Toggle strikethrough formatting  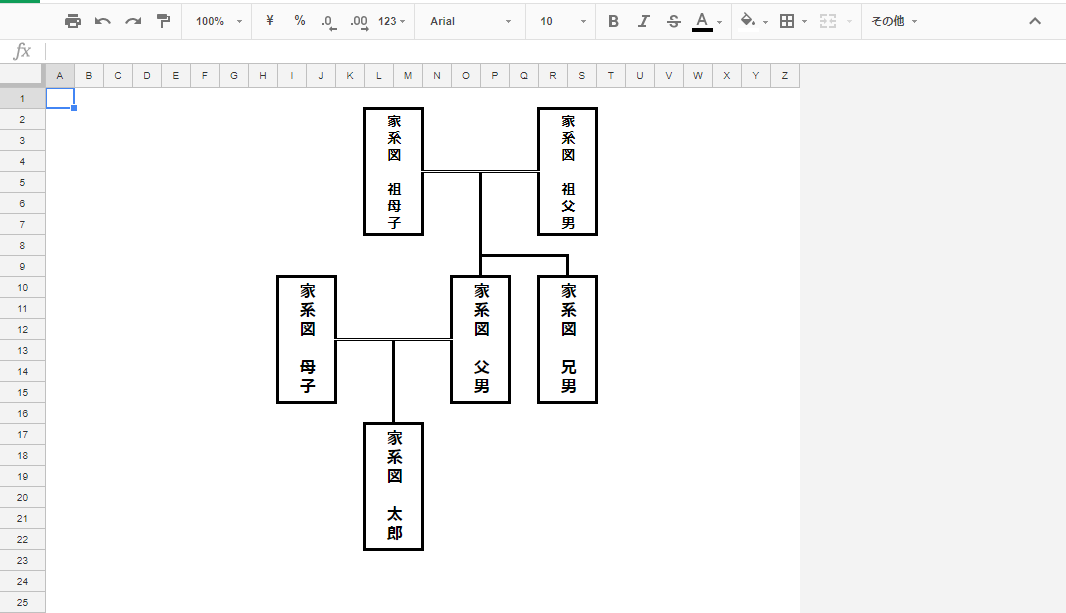(x=673, y=21)
